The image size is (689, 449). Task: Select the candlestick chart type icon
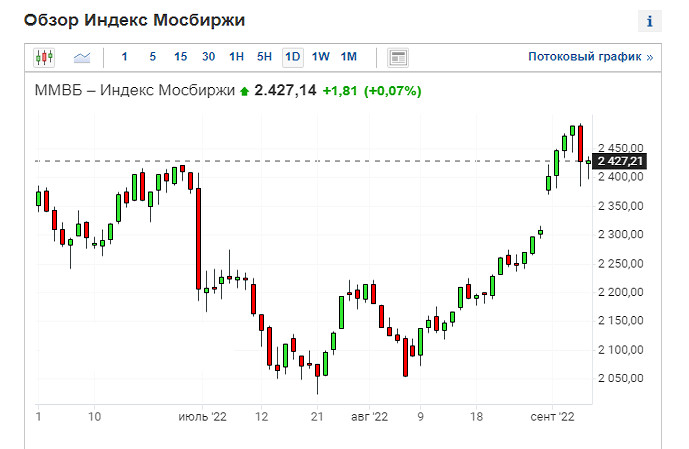pyautogui.click(x=44, y=57)
